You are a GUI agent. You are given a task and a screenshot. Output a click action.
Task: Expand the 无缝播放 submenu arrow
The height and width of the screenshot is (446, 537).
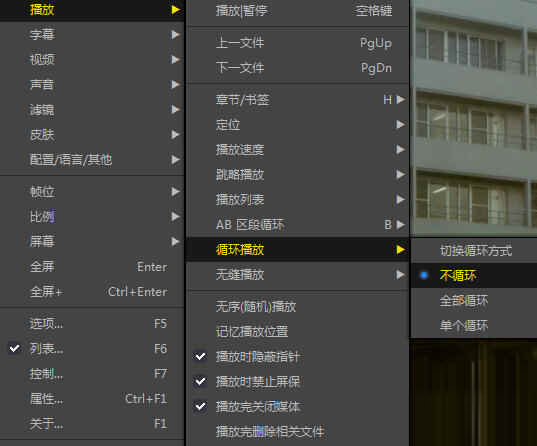point(400,274)
